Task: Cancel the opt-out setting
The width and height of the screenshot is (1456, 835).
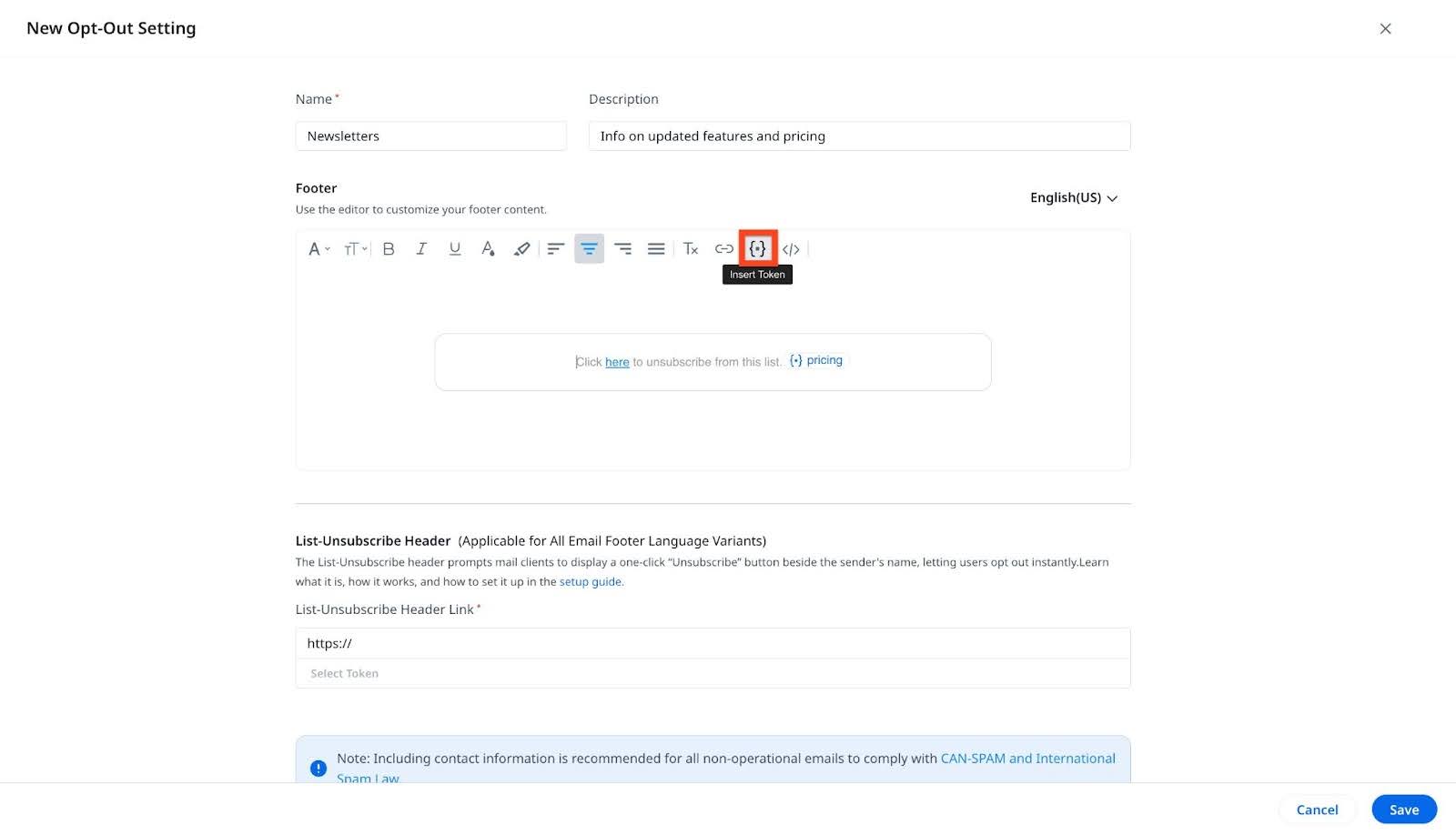Action: click(1317, 810)
